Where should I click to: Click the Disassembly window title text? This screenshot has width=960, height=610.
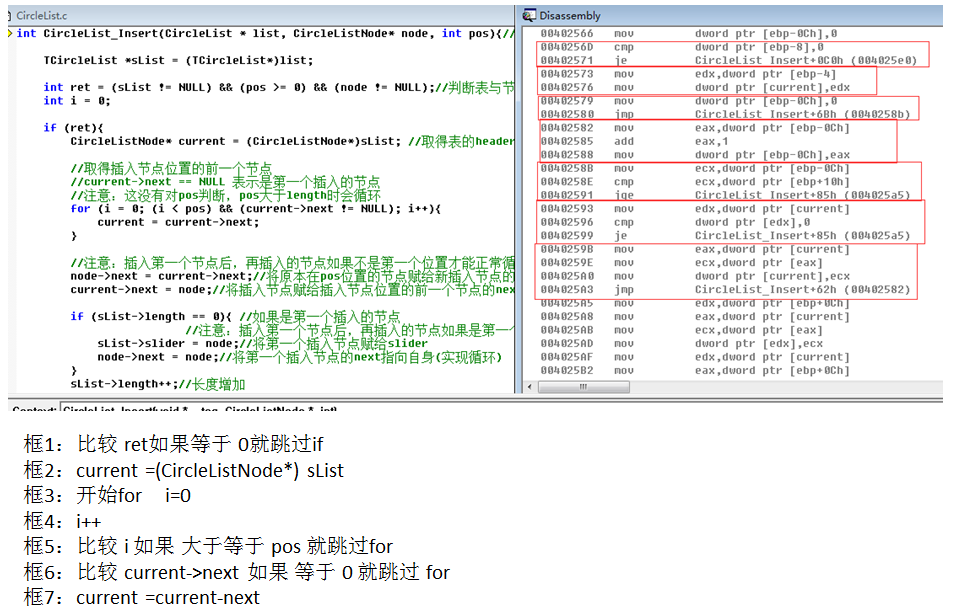pos(569,15)
